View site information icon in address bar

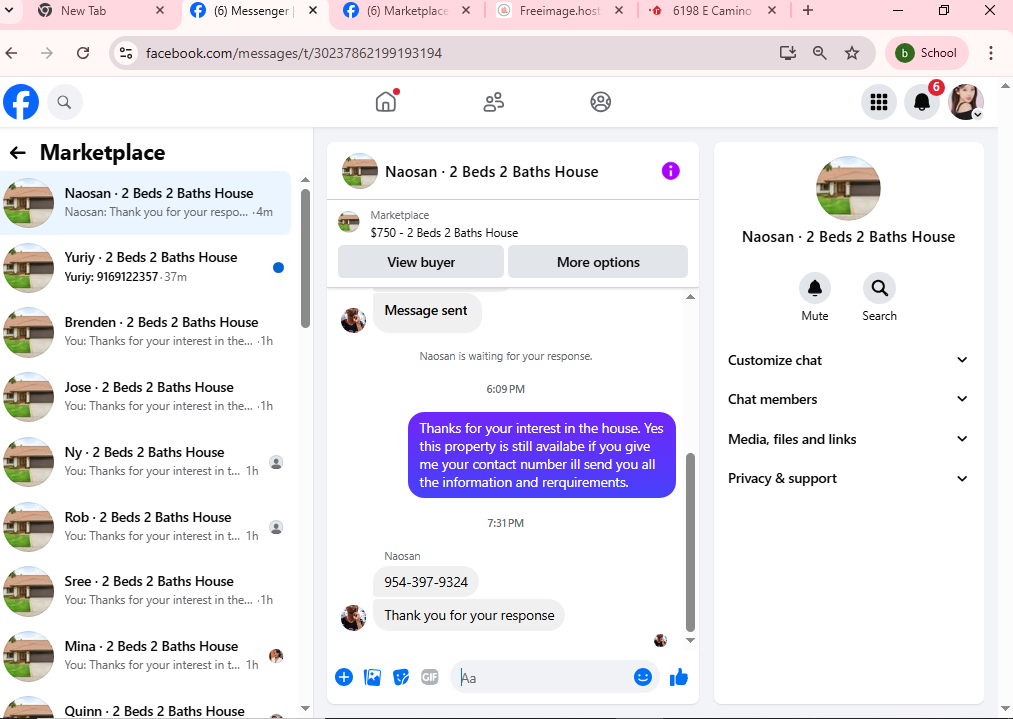click(126, 53)
